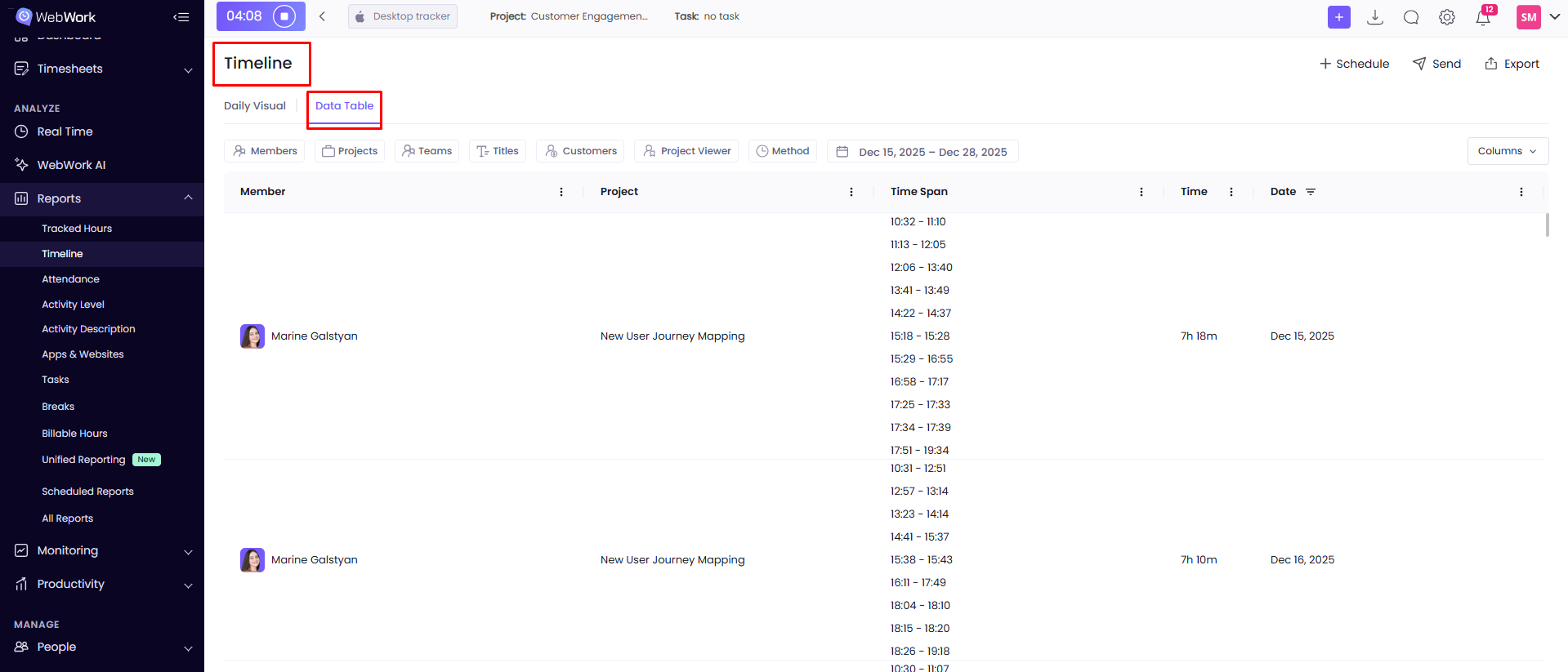
Task: Stop the running time tracker
Action: pos(284,16)
